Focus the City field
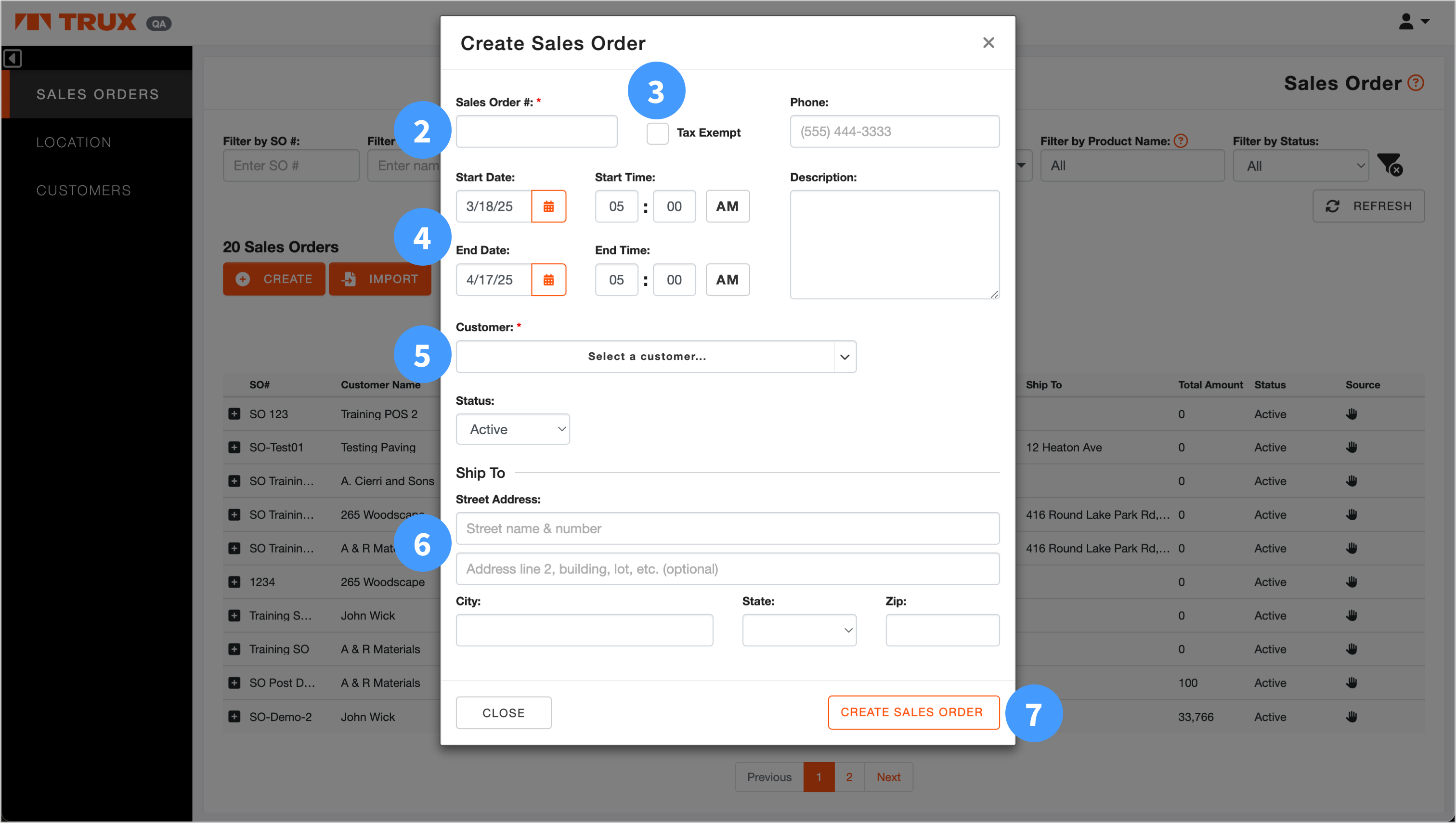The image size is (1456, 823). [x=584, y=630]
